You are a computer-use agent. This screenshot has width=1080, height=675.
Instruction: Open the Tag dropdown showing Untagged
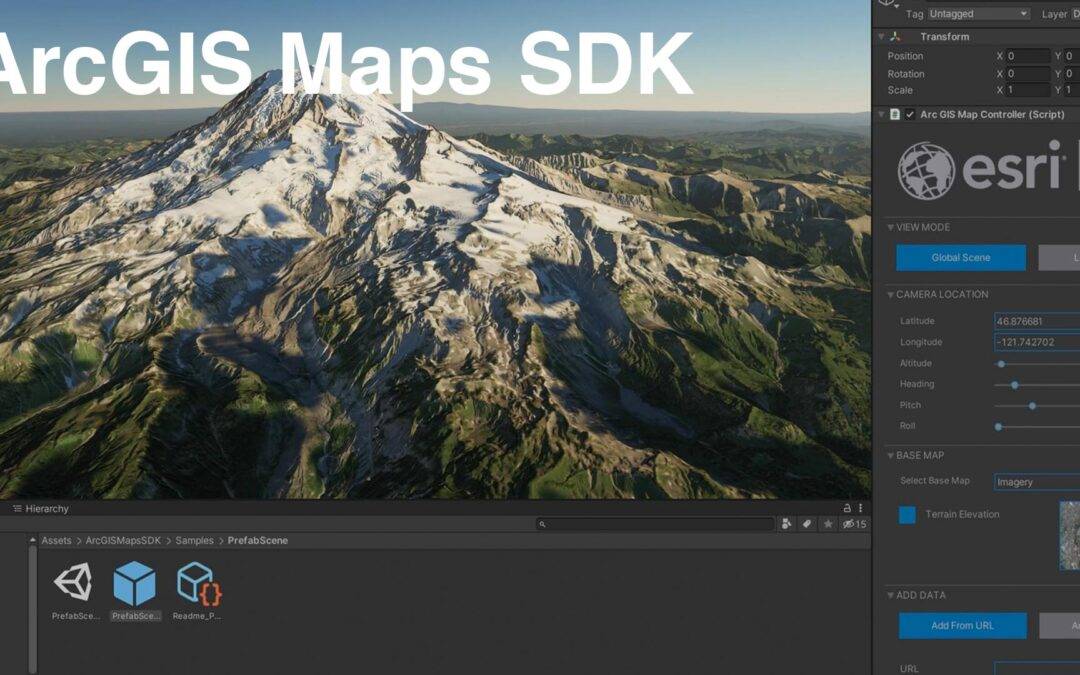coord(978,14)
